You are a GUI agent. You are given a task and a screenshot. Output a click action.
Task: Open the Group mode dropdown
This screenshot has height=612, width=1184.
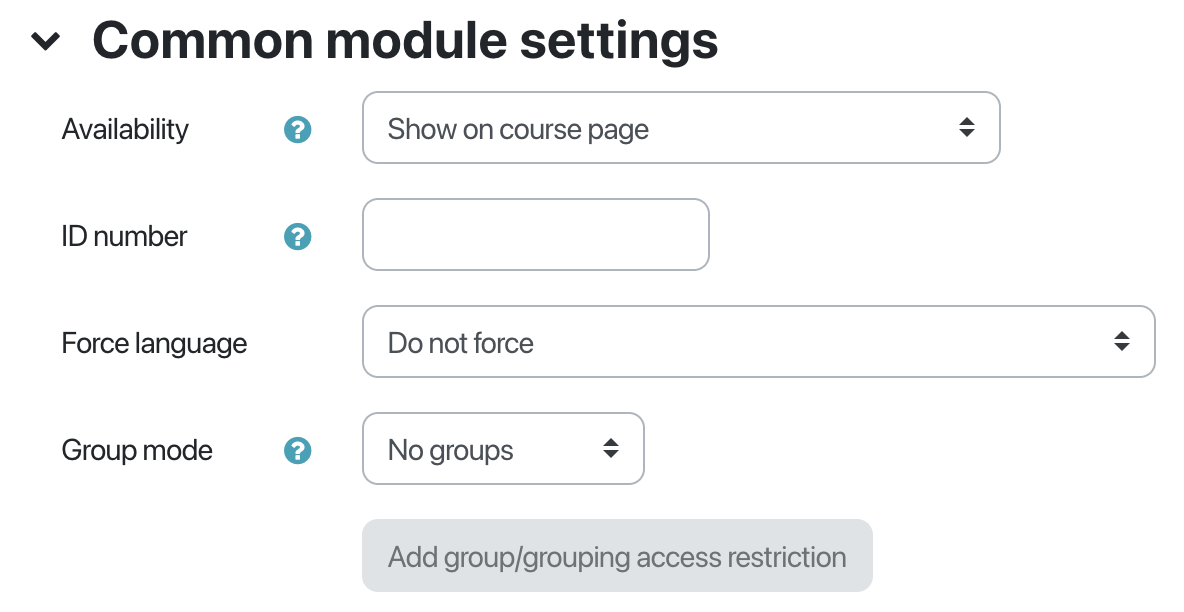(x=502, y=449)
